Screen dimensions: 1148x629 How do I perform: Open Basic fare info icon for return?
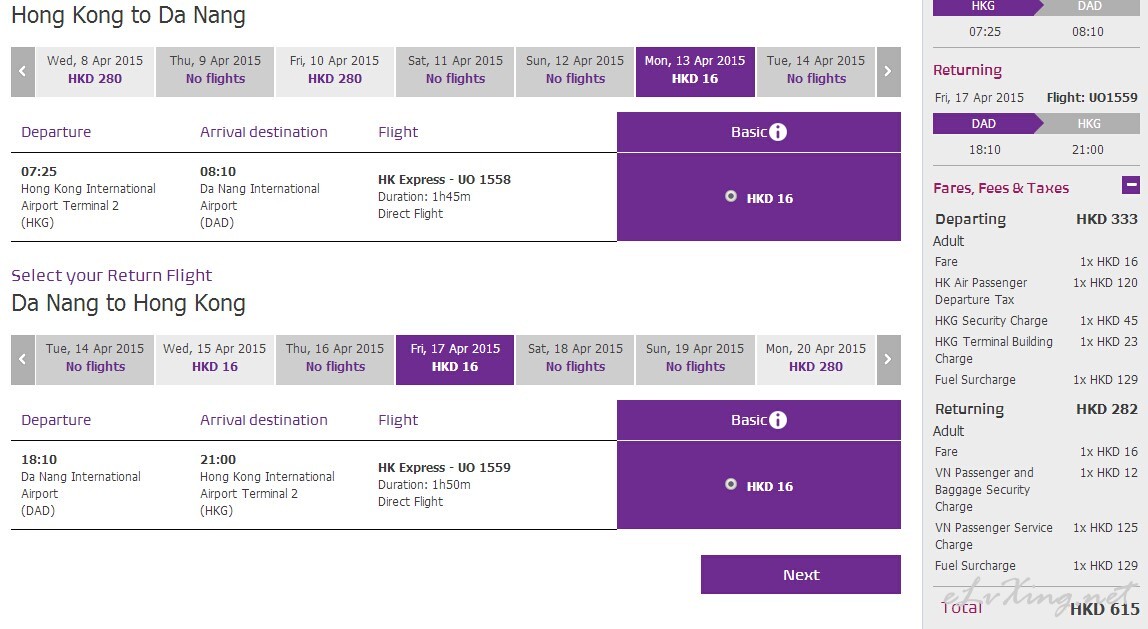coord(778,420)
